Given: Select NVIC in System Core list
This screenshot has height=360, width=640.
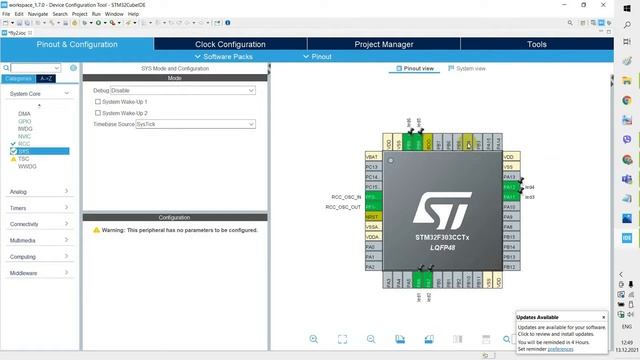Looking at the screenshot, I should (x=24, y=136).
